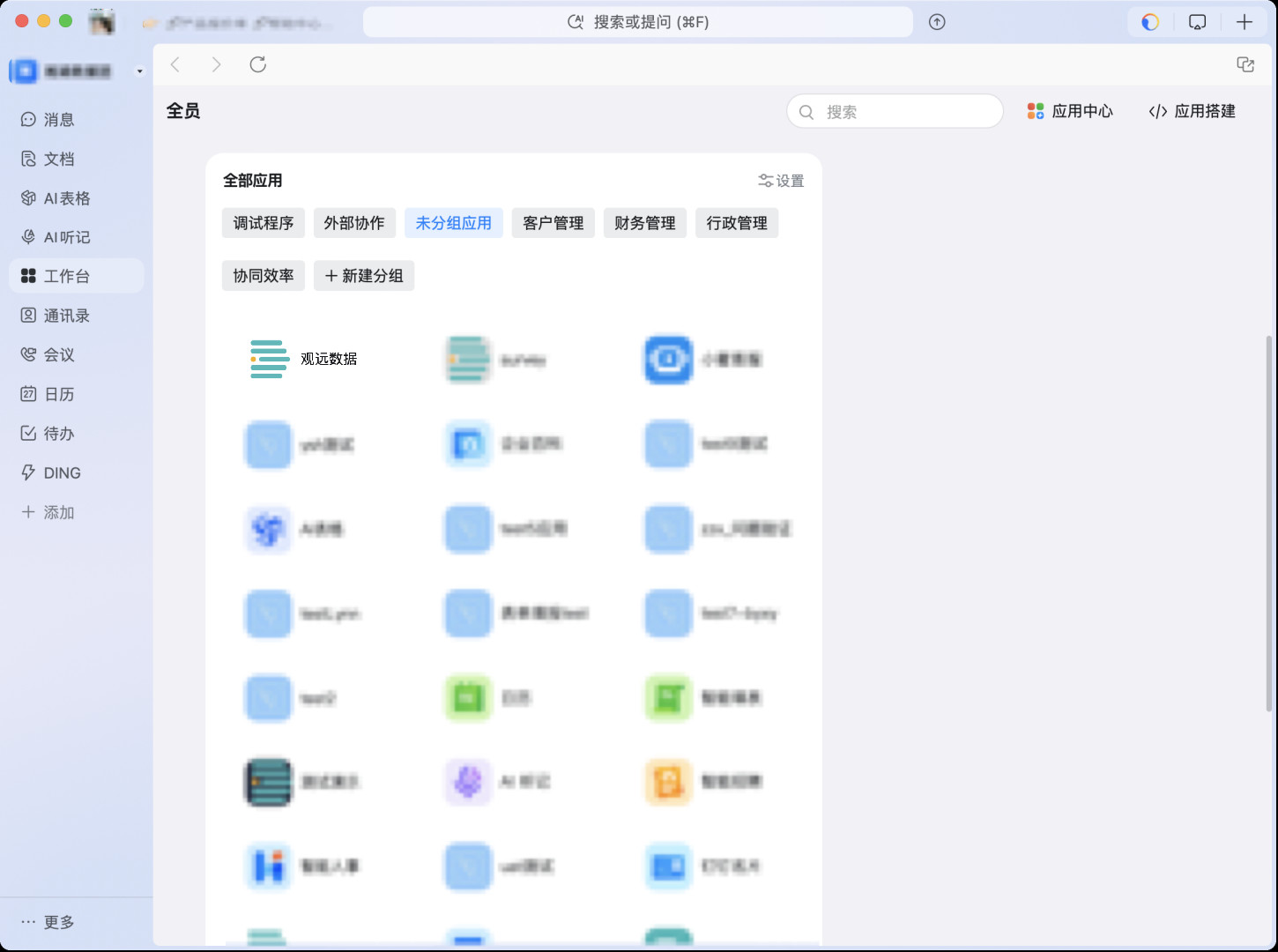Open the 观远数据 app
The width and height of the screenshot is (1278, 952).
(x=304, y=359)
